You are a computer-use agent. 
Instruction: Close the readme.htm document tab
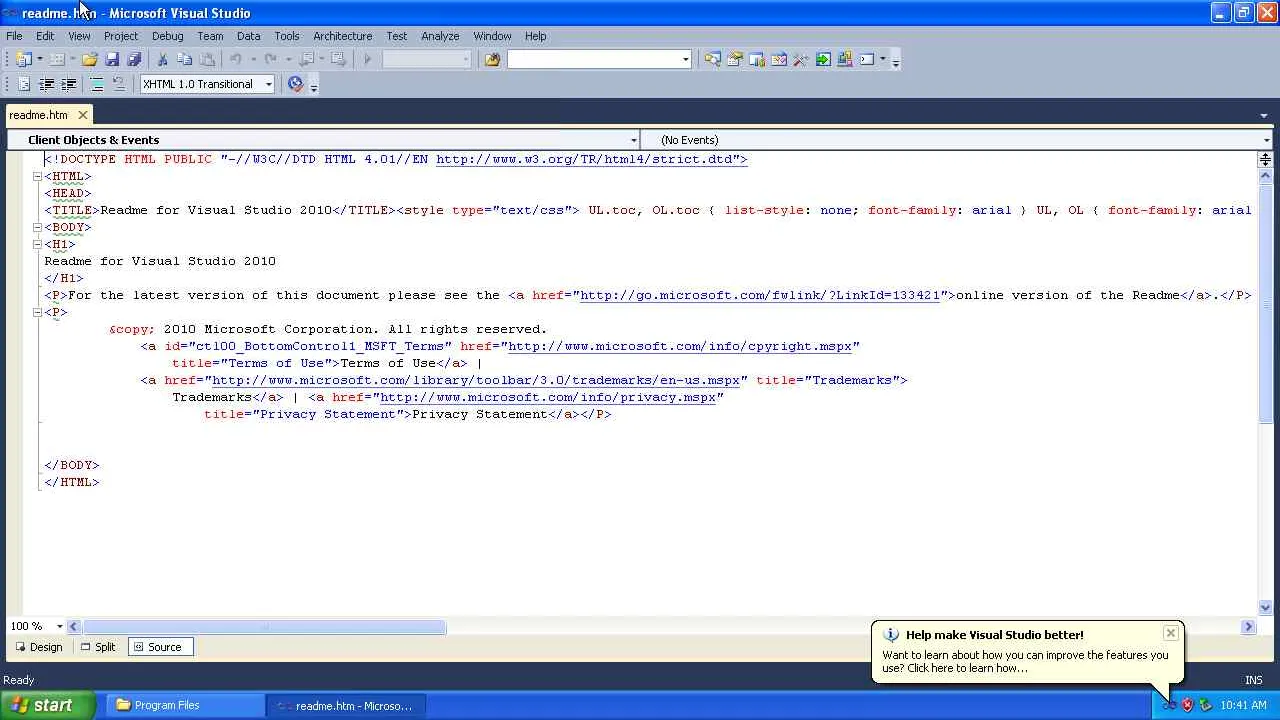[83, 115]
